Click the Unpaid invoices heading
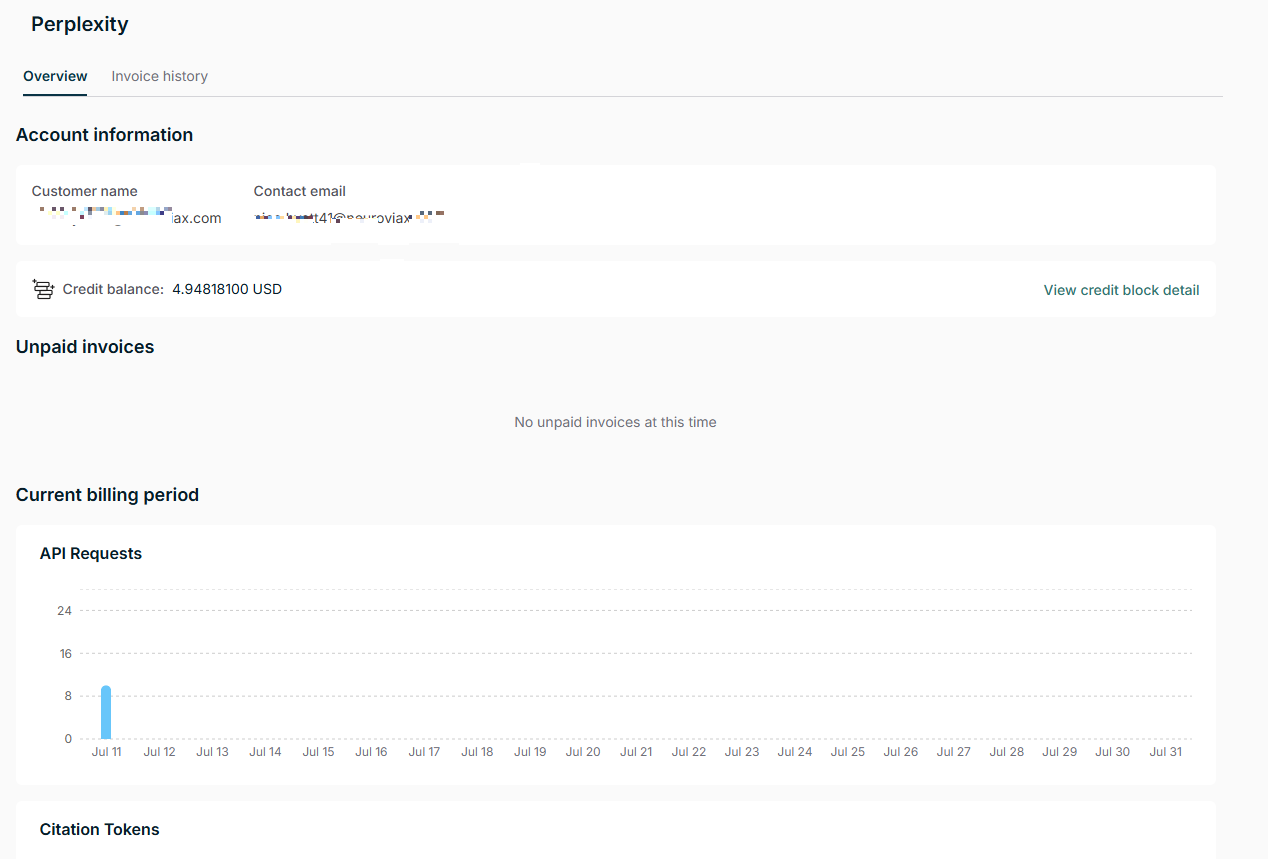The height and width of the screenshot is (859, 1268). (85, 347)
